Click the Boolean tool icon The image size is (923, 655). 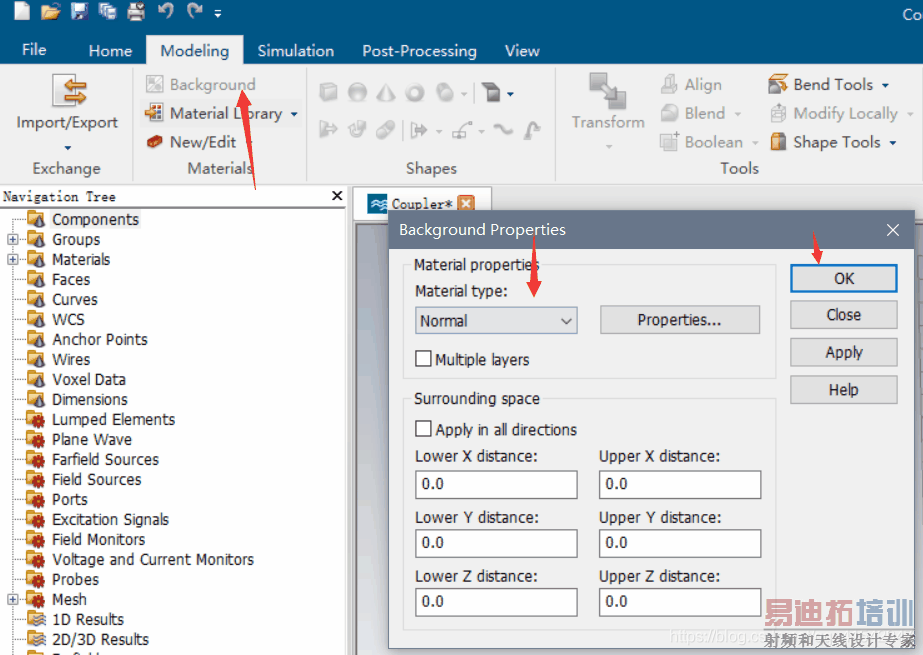pyautogui.click(x=669, y=141)
